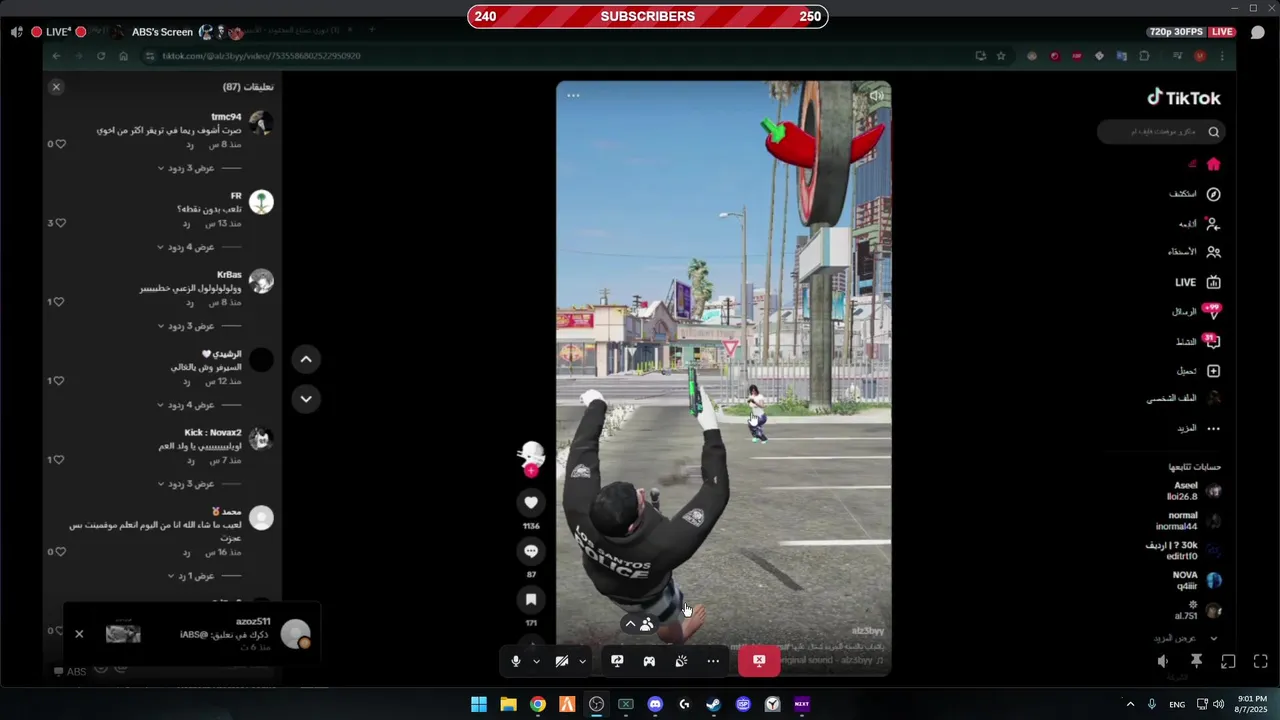The image size is (1280, 720).
Task: Reload the page in browser toolbar
Action: click(x=101, y=56)
